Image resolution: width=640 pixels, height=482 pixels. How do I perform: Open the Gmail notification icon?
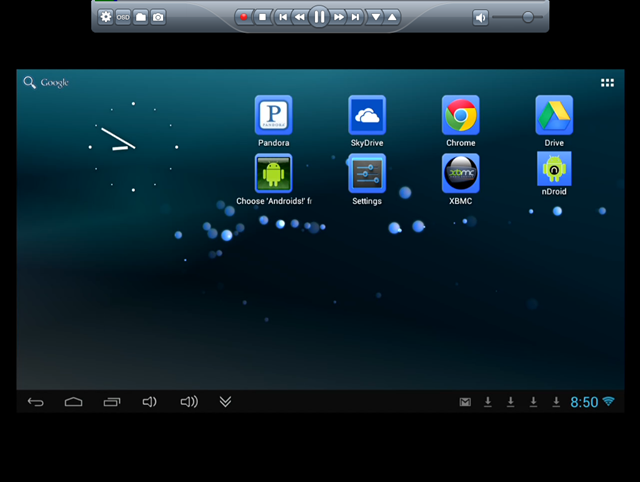465,402
